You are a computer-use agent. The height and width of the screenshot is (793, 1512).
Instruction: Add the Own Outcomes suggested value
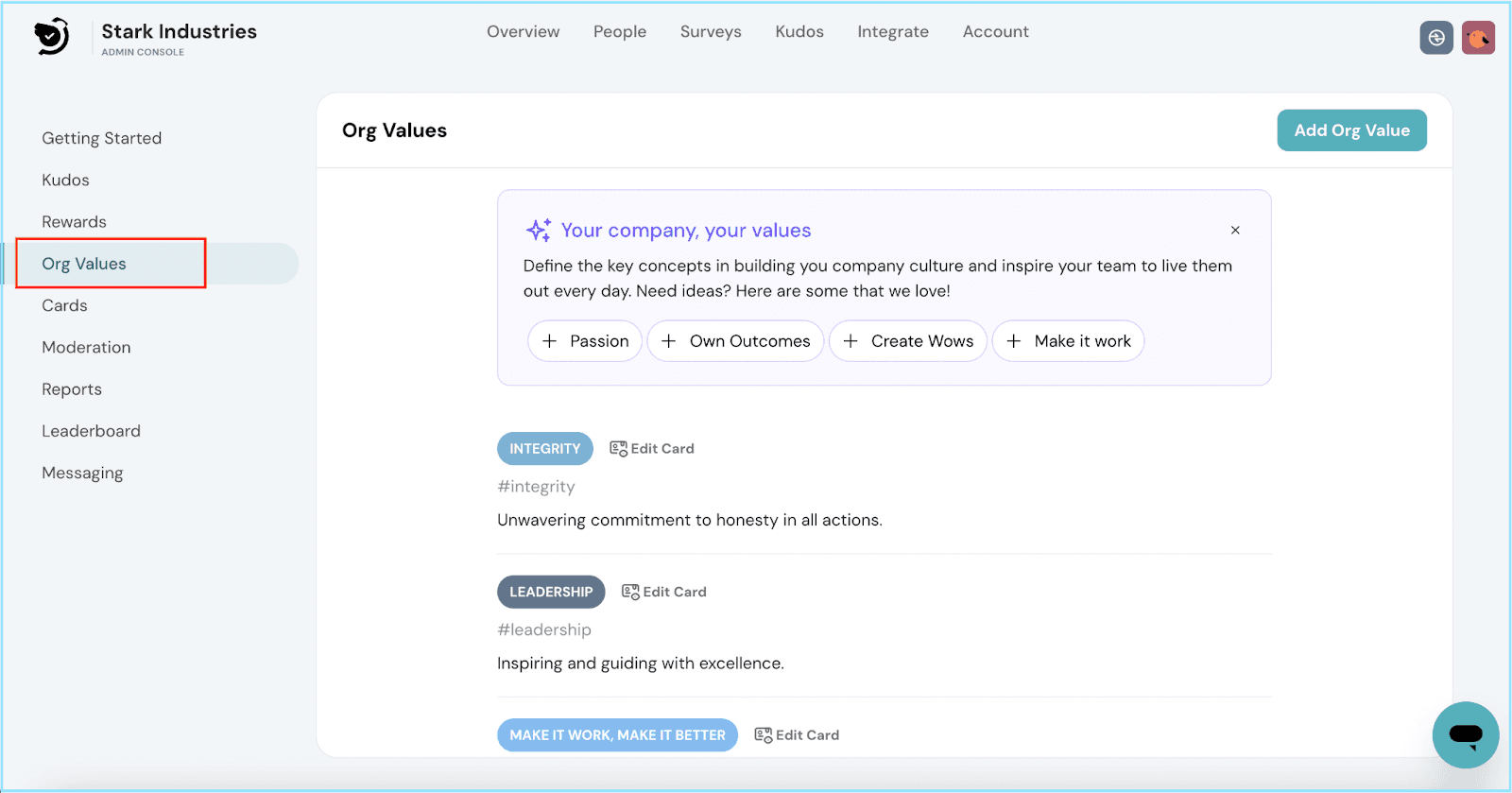click(735, 341)
